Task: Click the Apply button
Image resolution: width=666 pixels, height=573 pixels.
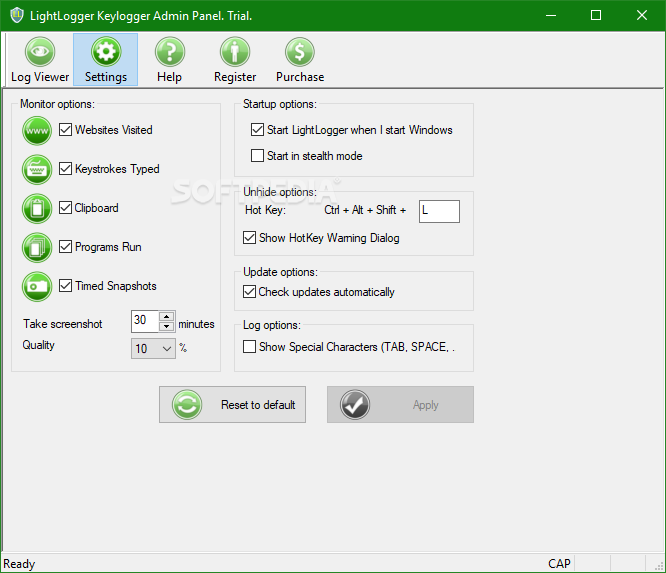Action: [x=400, y=404]
